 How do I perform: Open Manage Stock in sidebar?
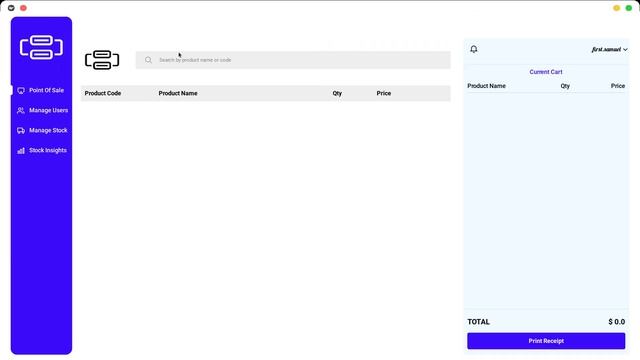48,130
